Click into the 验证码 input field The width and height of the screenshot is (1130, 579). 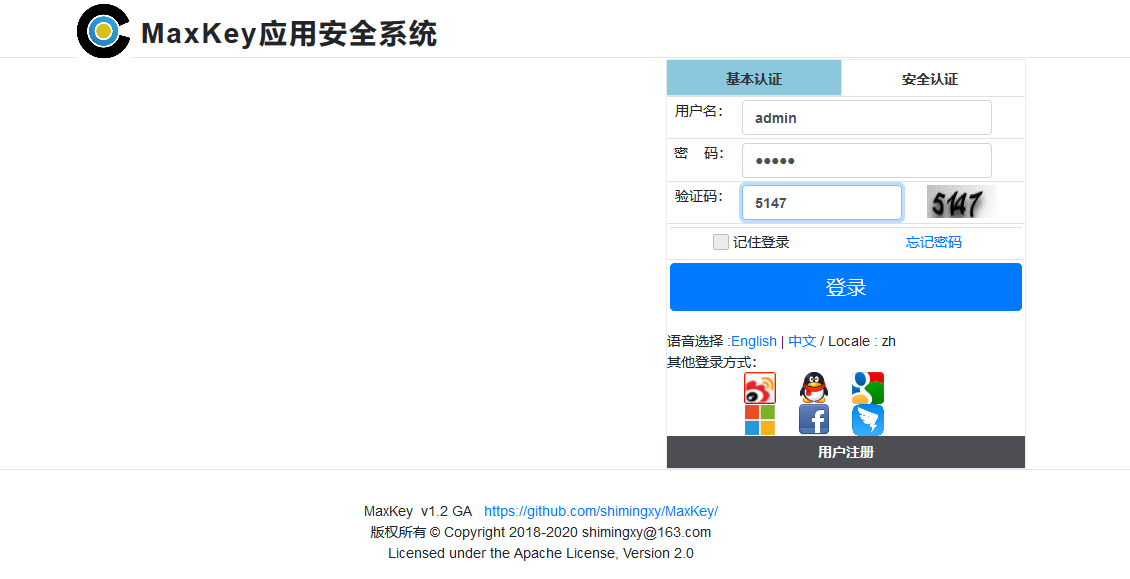tap(821, 203)
